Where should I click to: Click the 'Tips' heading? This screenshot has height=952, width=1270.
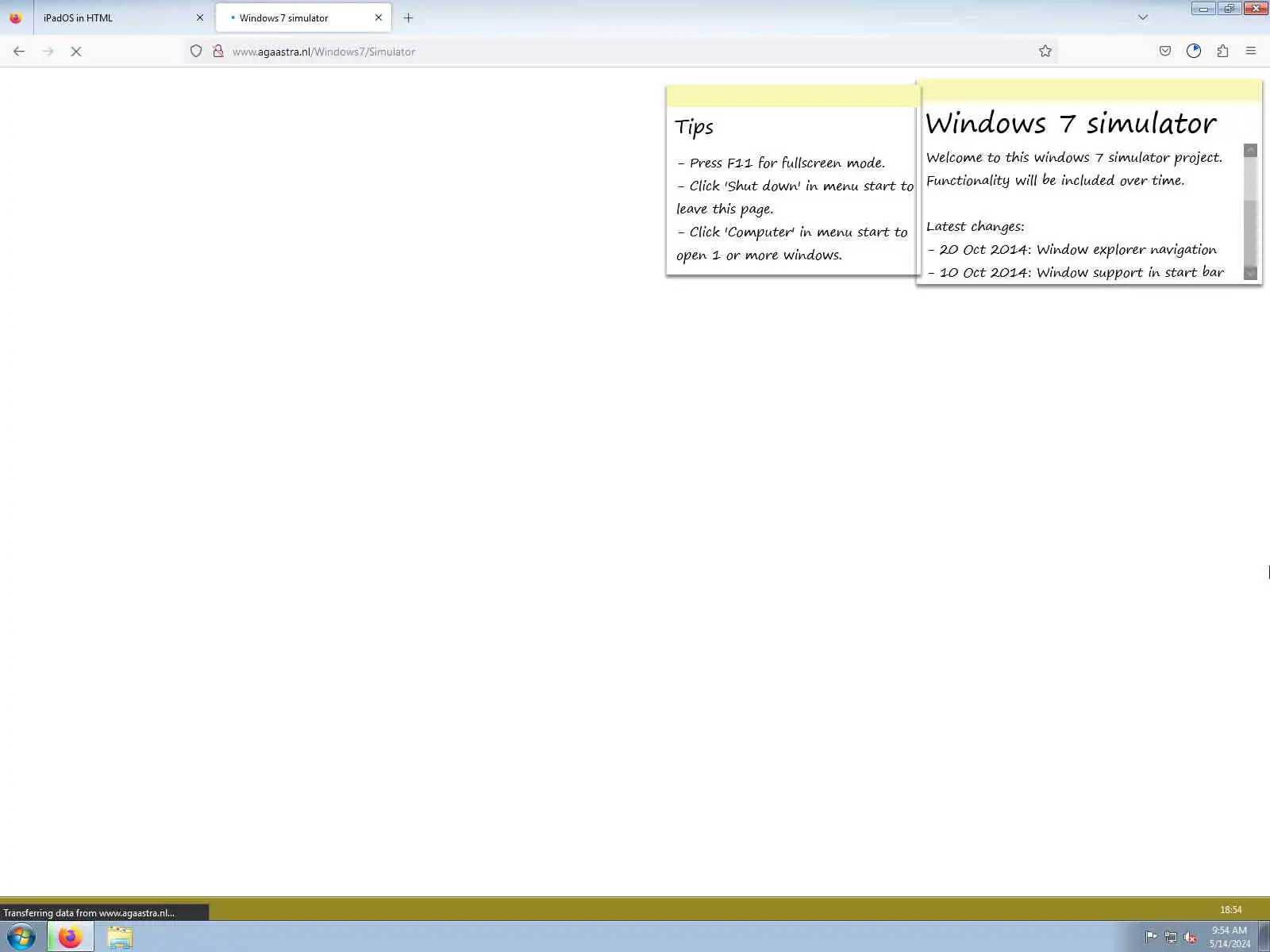coord(695,128)
